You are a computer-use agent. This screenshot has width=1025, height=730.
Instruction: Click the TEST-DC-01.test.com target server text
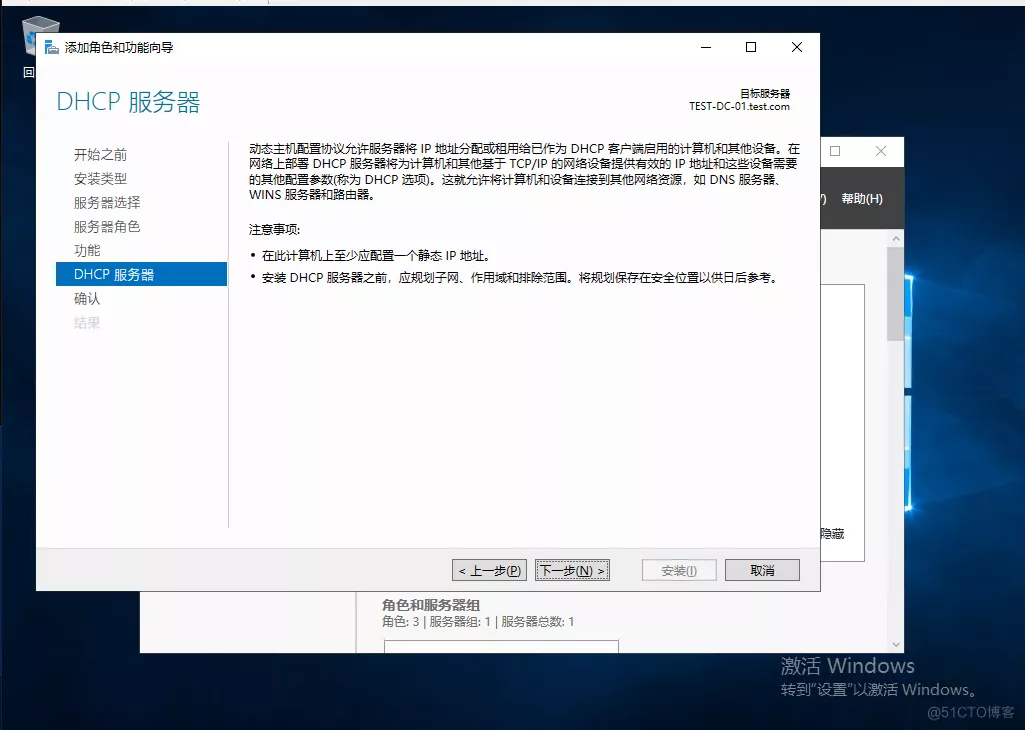tap(739, 107)
